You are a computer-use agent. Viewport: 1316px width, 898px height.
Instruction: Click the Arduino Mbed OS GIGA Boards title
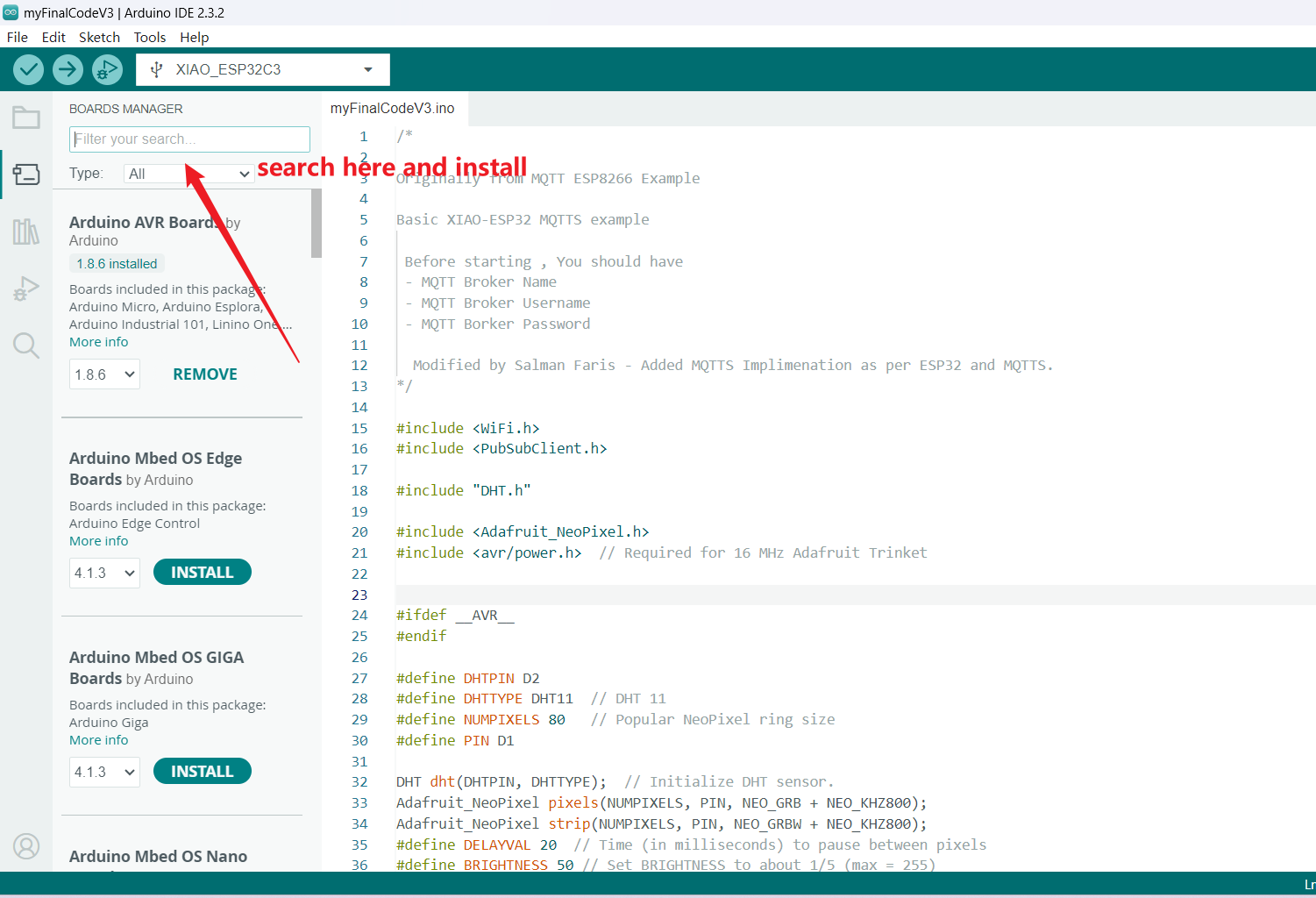click(x=157, y=667)
